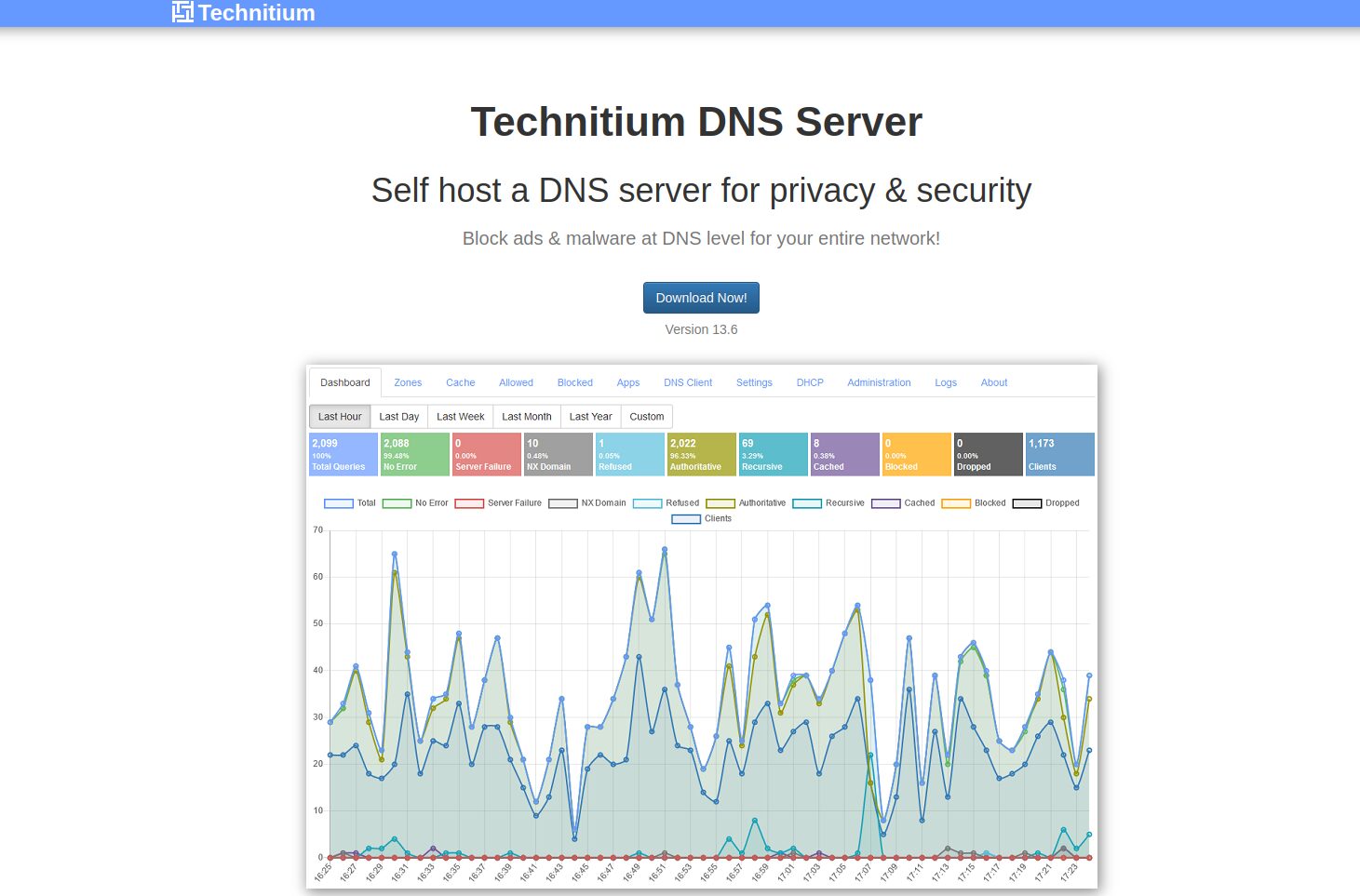This screenshot has width=1360, height=896.
Task: Click the Technitium brand name link
Action: tap(256, 13)
